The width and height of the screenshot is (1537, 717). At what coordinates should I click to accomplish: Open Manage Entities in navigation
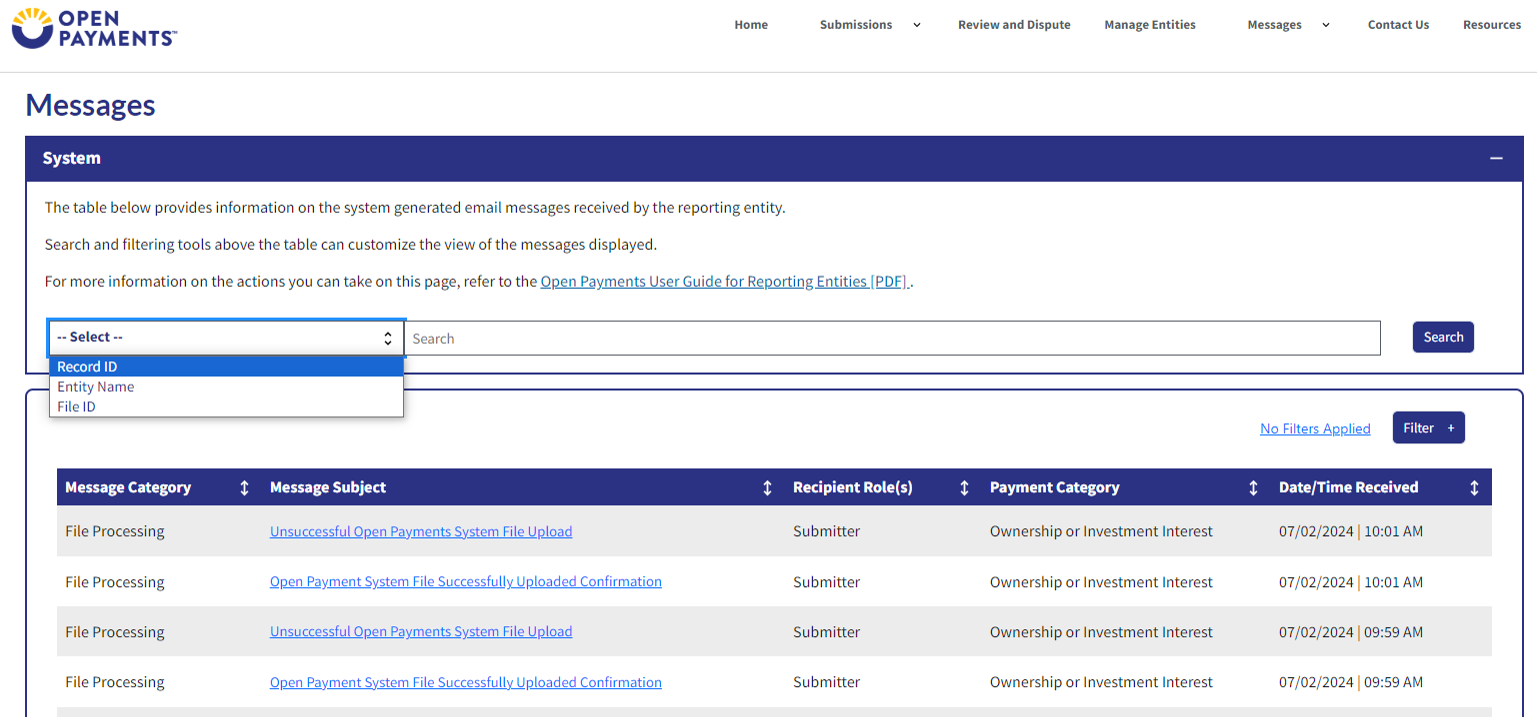point(1149,25)
